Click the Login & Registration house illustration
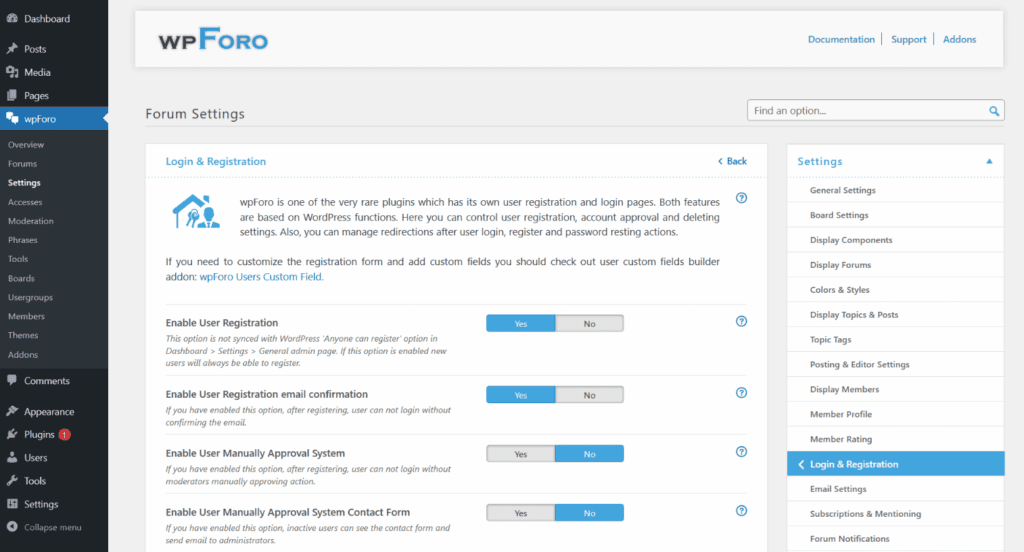The height and width of the screenshot is (552, 1024). pyautogui.click(x=196, y=212)
